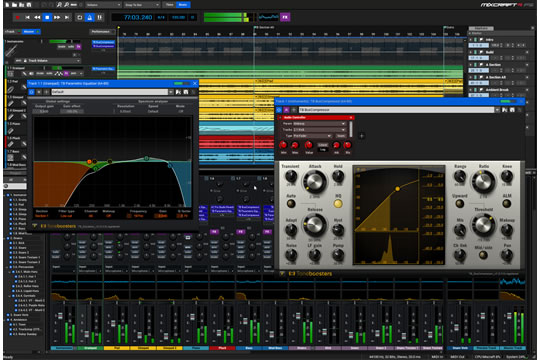The image size is (540, 360).
Task: Click the Open Project folder icon
Action: (x=14, y=5)
